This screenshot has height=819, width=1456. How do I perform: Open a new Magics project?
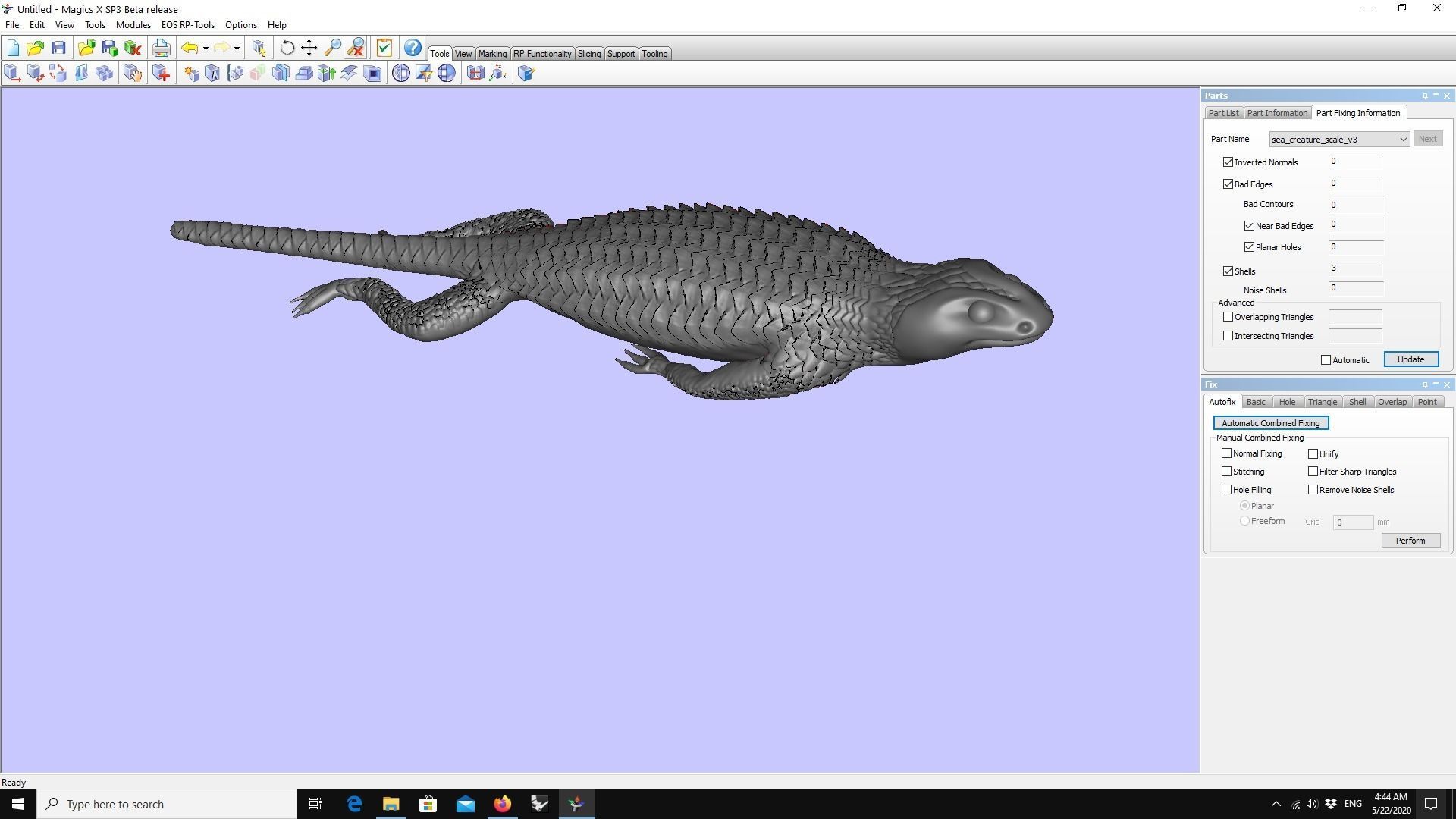click(x=13, y=48)
